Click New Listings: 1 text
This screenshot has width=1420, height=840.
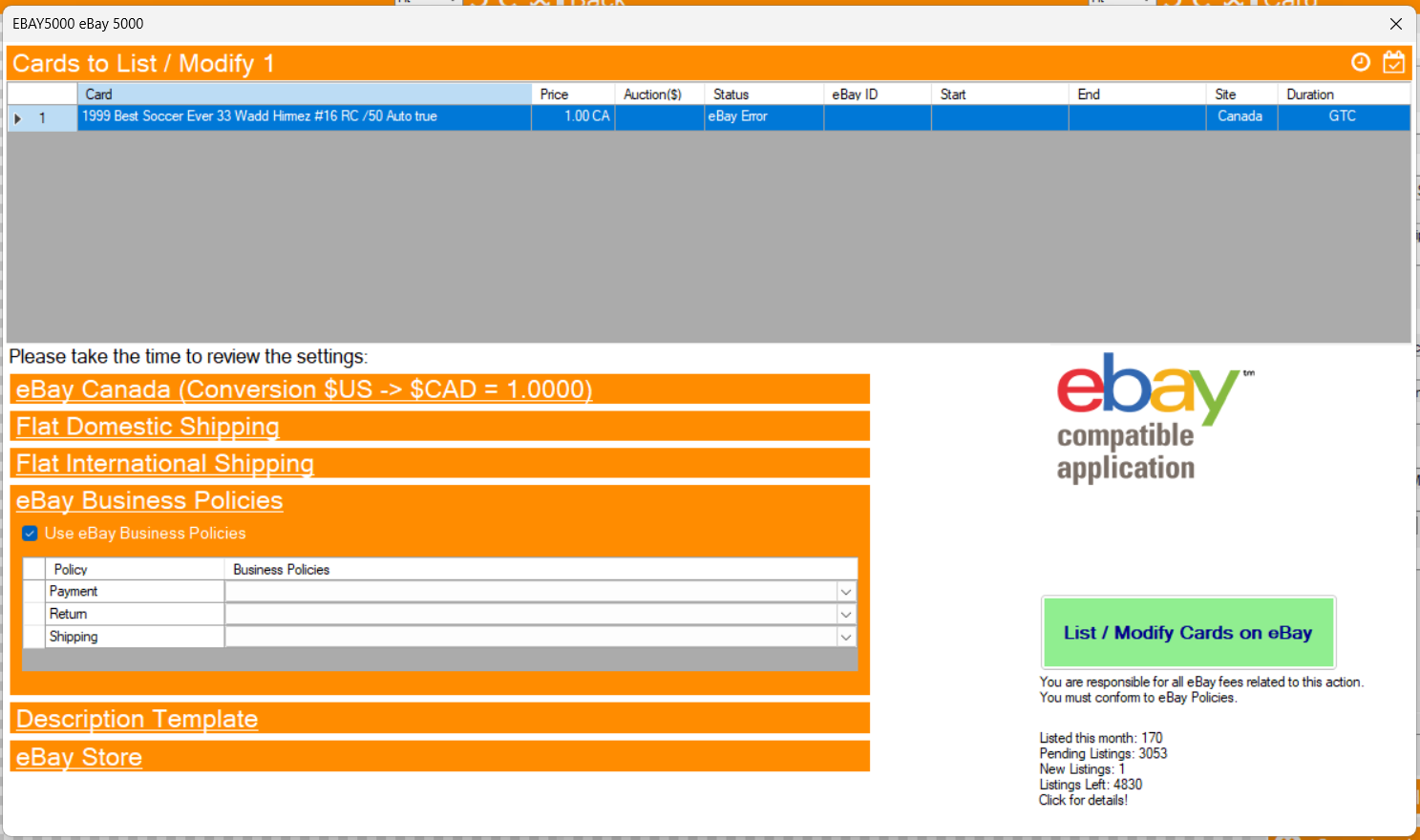tap(1082, 769)
